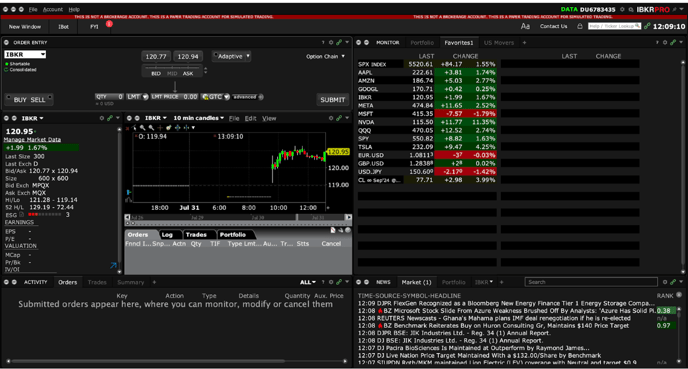Image resolution: width=688 pixels, height=369 pixels.
Task: Switch to the Portfolio tab in Monitor
Action: click(422, 43)
